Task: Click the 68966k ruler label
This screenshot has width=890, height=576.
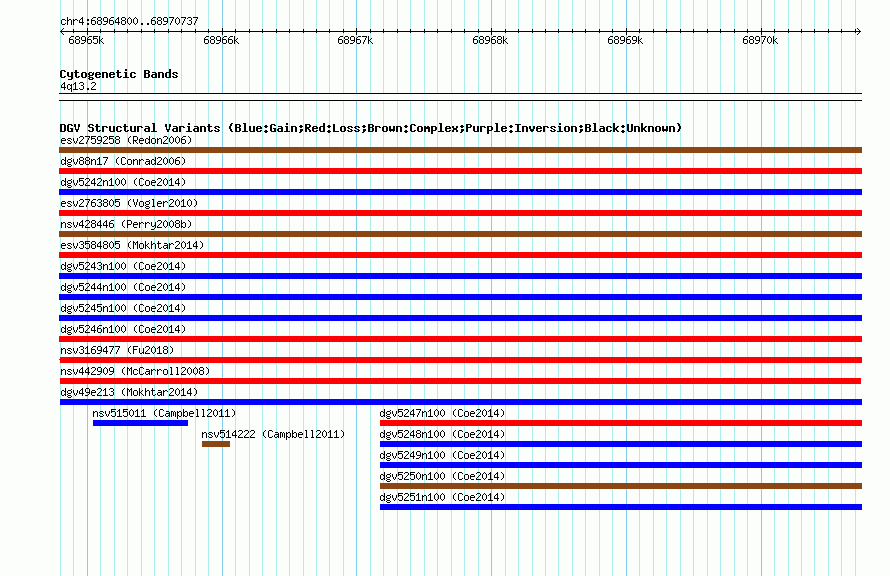Action: coord(221,40)
